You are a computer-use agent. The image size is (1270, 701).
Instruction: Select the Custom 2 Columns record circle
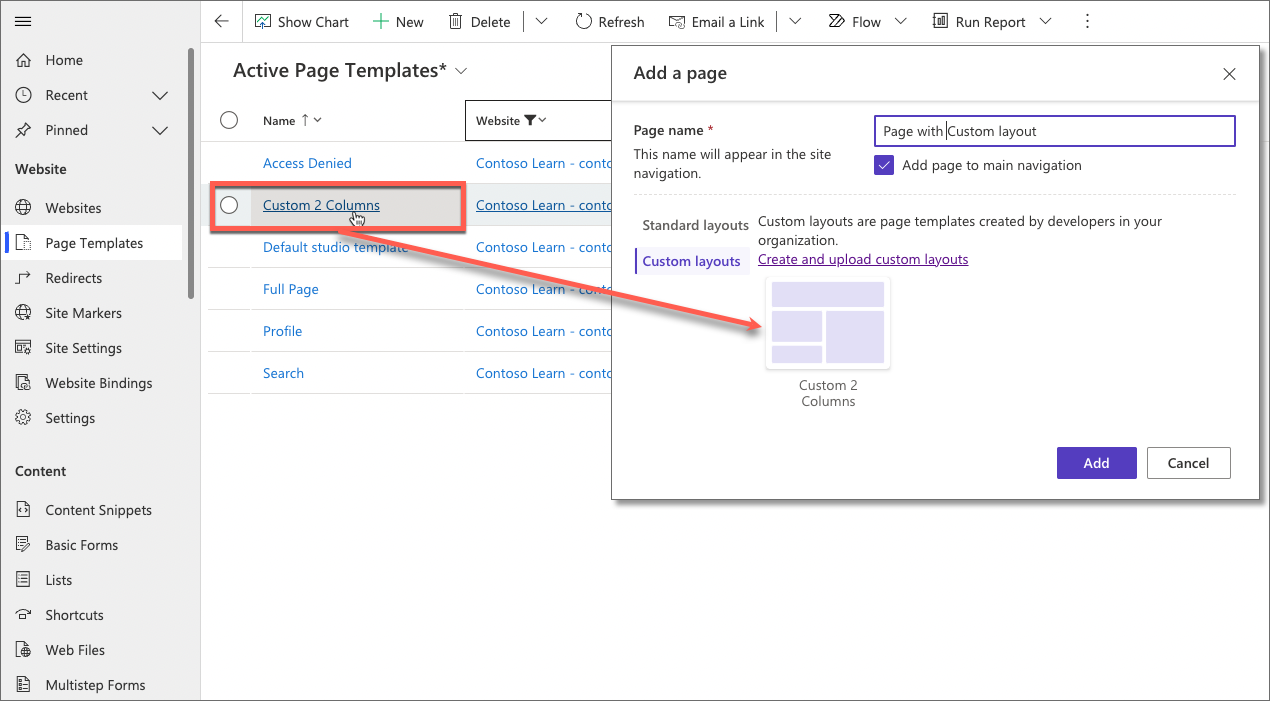[x=229, y=204]
